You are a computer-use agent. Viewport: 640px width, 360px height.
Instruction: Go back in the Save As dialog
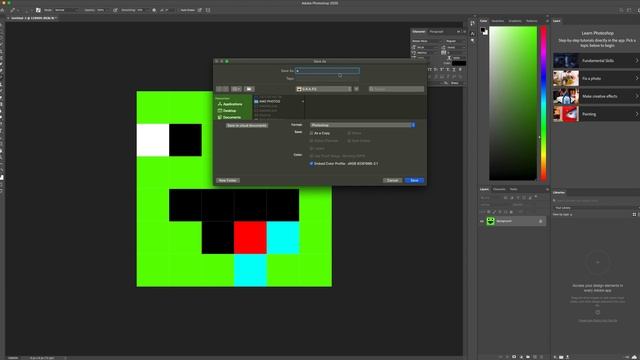(x=219, y=89)
